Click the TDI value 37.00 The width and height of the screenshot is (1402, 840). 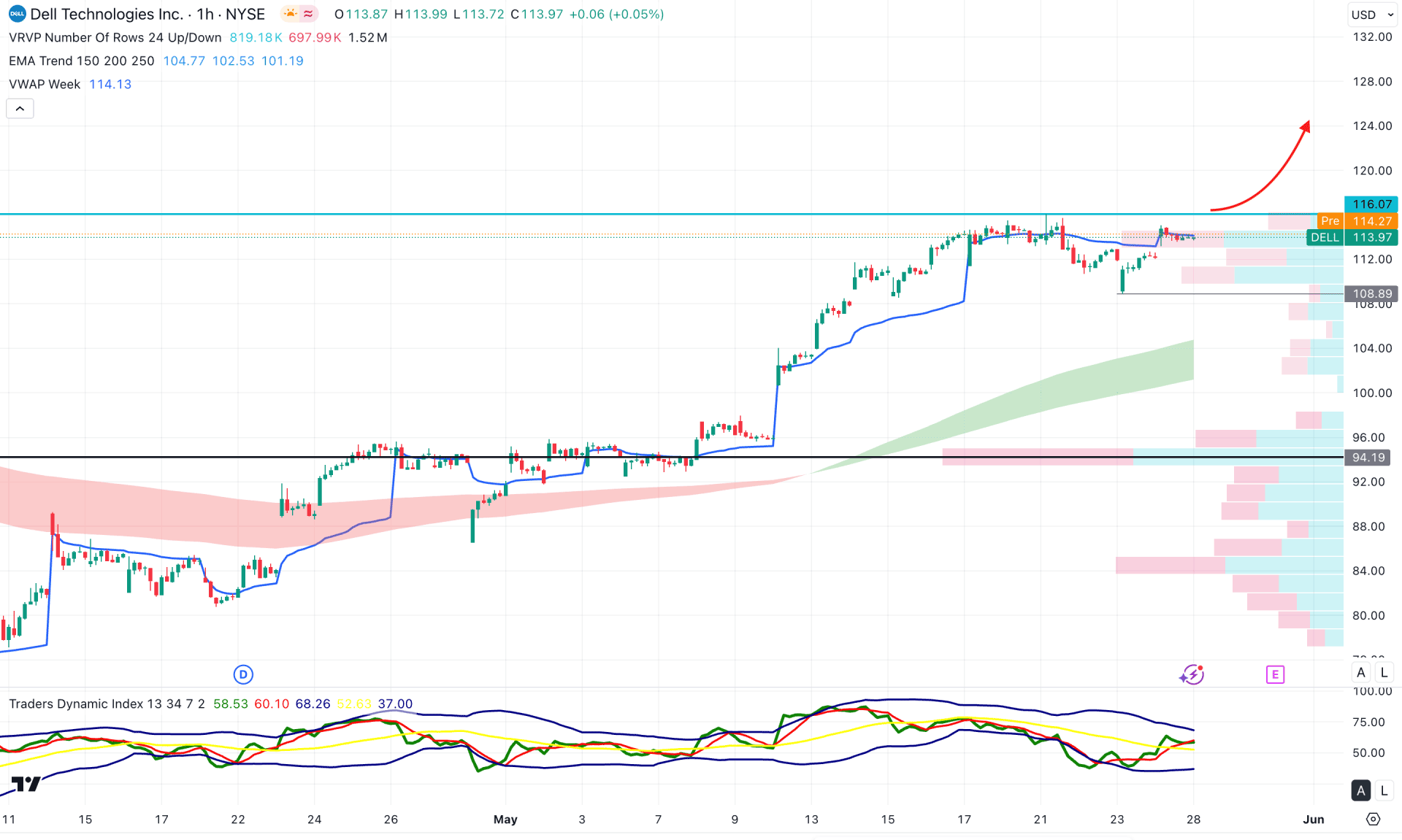[x=395, y=704]
